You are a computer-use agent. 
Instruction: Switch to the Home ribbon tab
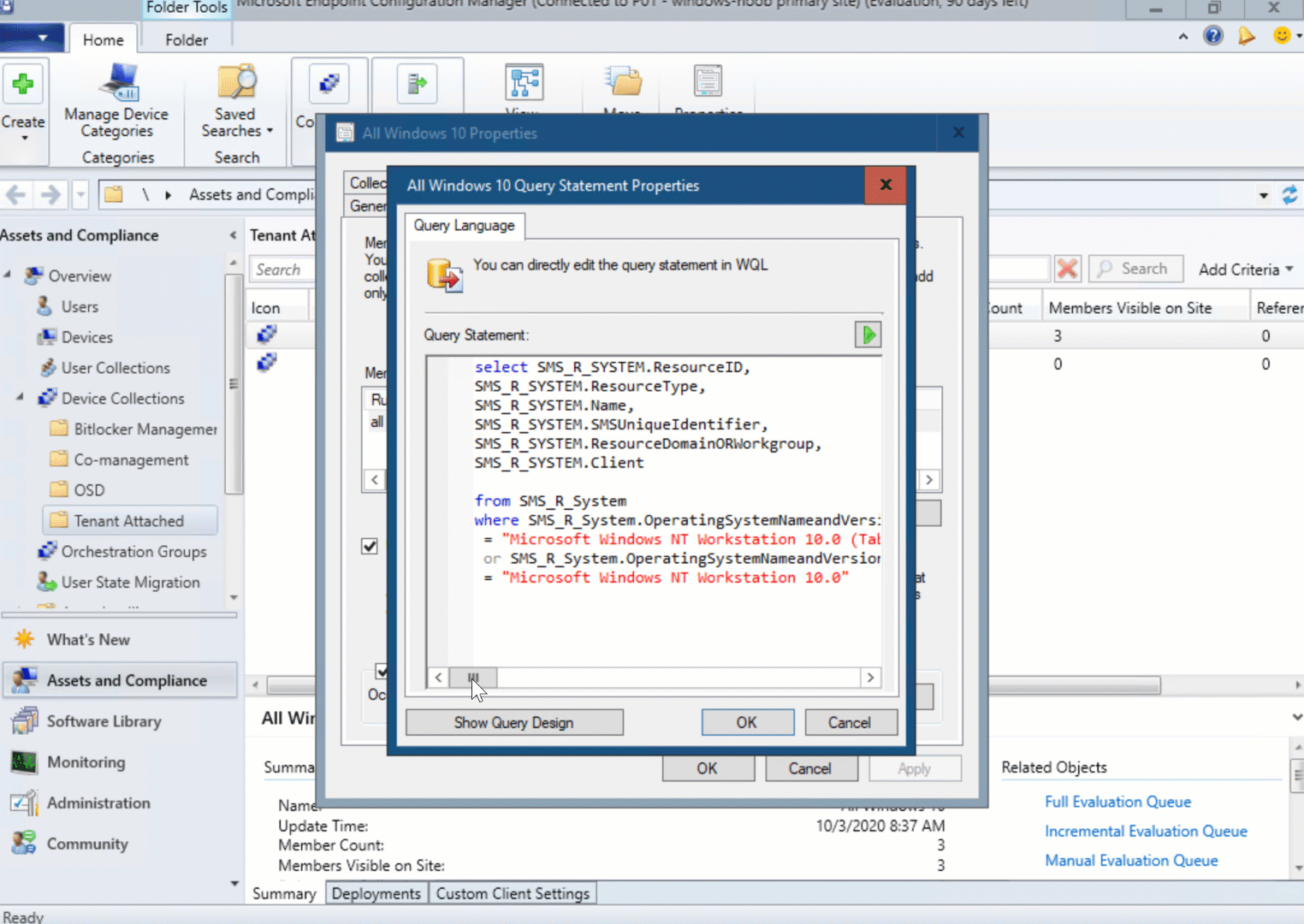pyautogui.click(x=103, y=39)
